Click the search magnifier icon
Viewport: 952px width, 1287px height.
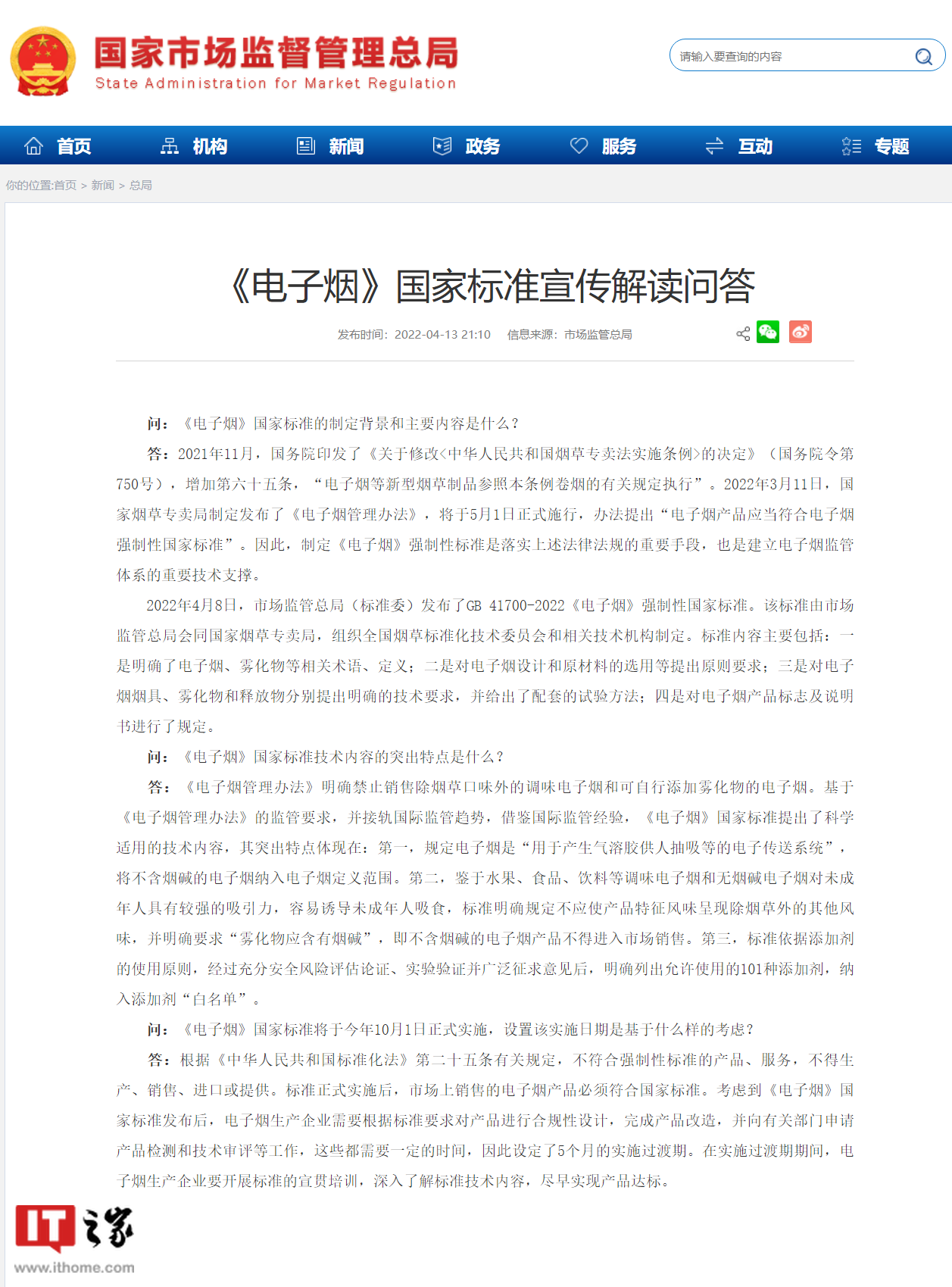coord(923,56)
